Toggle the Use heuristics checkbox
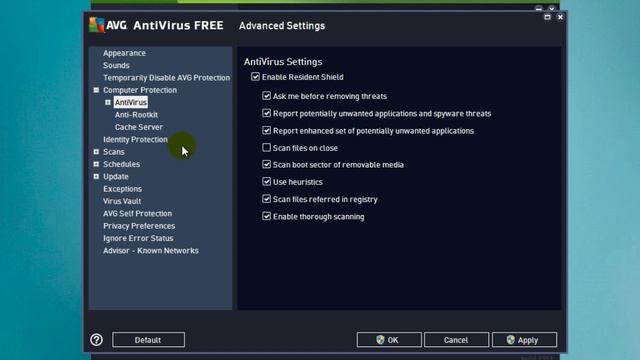 tap(267, 182)
